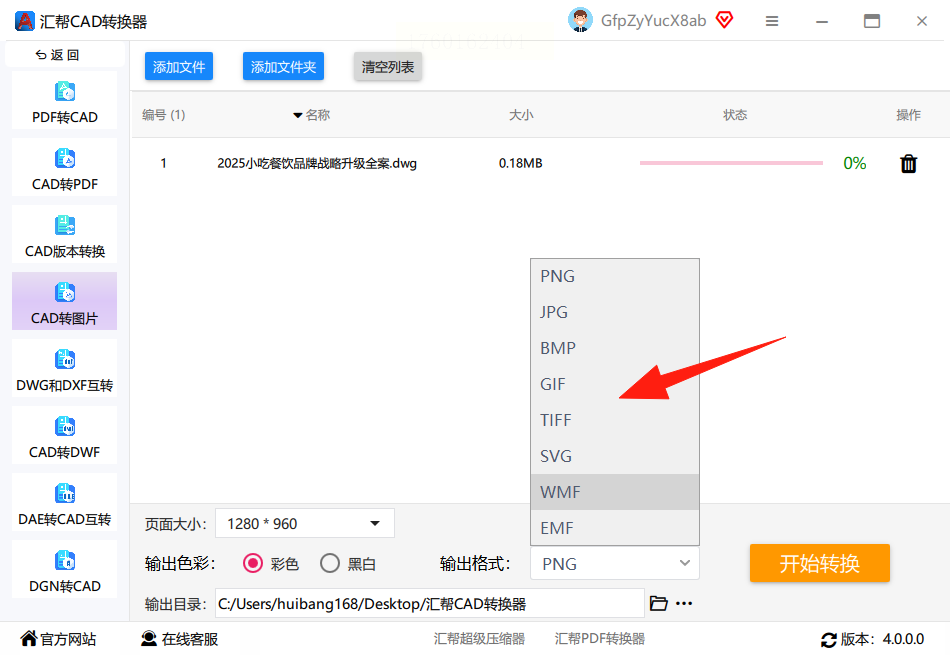
Task: Click the 添加文件 button
Action: (x=179, y=67)
